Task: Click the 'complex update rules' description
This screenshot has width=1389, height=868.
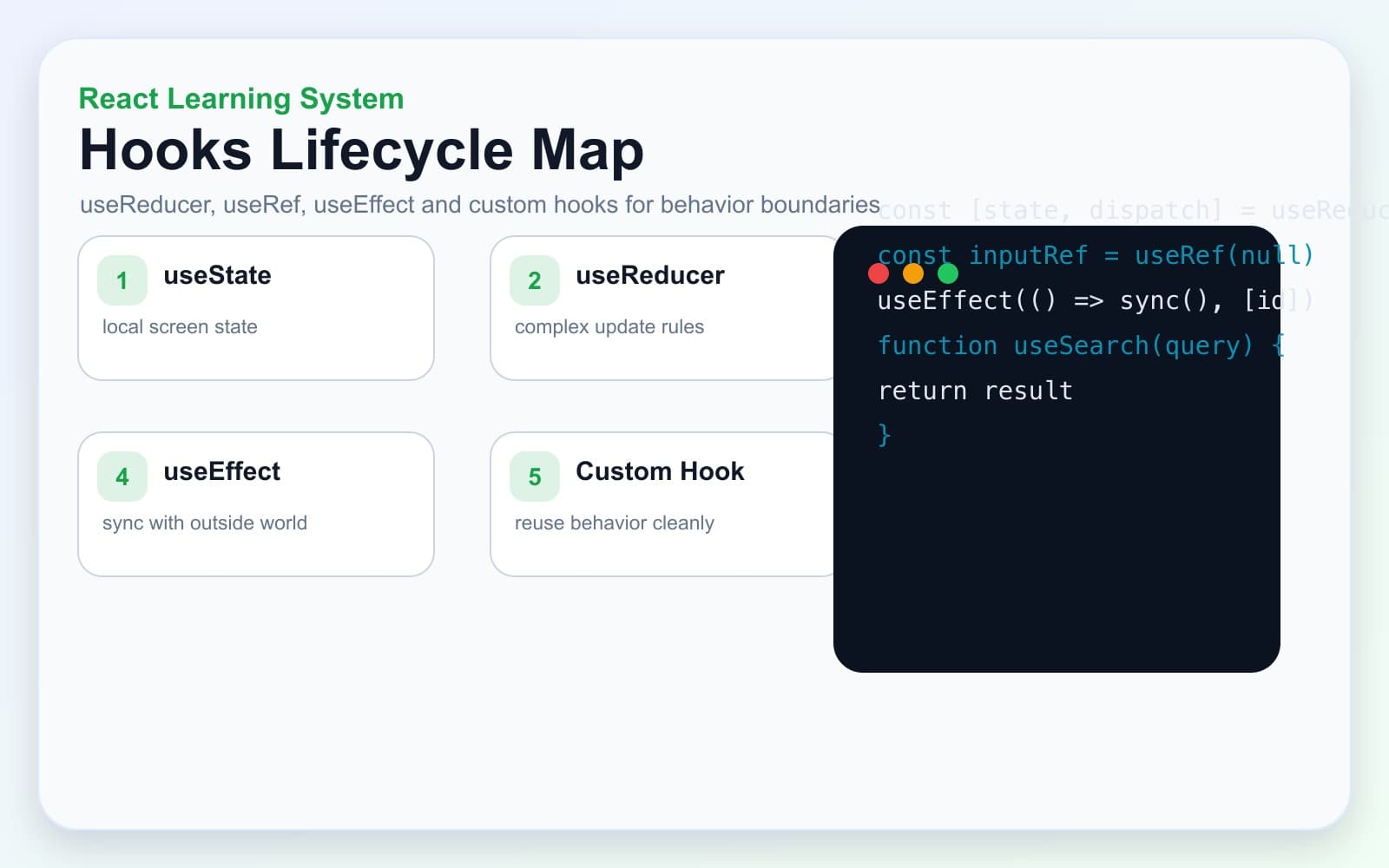Action: (x=609, y=327)
